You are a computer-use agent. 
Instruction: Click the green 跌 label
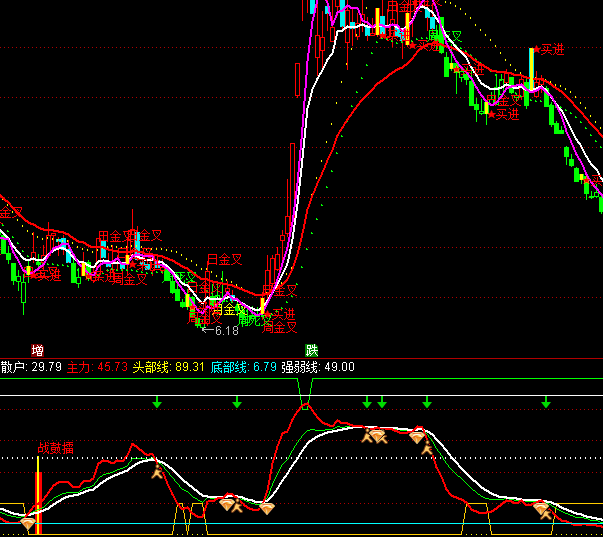pyautogui.click(x=312, y=350)
